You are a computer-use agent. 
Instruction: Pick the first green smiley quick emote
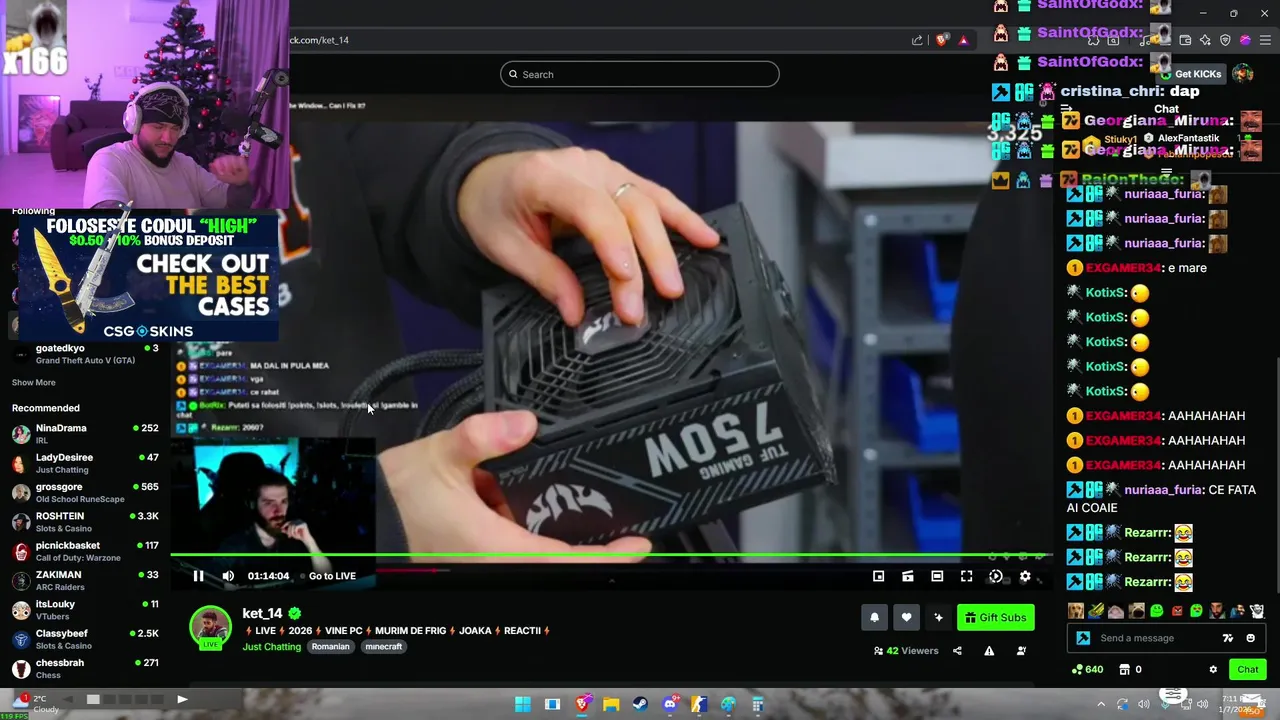click(x=1157, y=611)
